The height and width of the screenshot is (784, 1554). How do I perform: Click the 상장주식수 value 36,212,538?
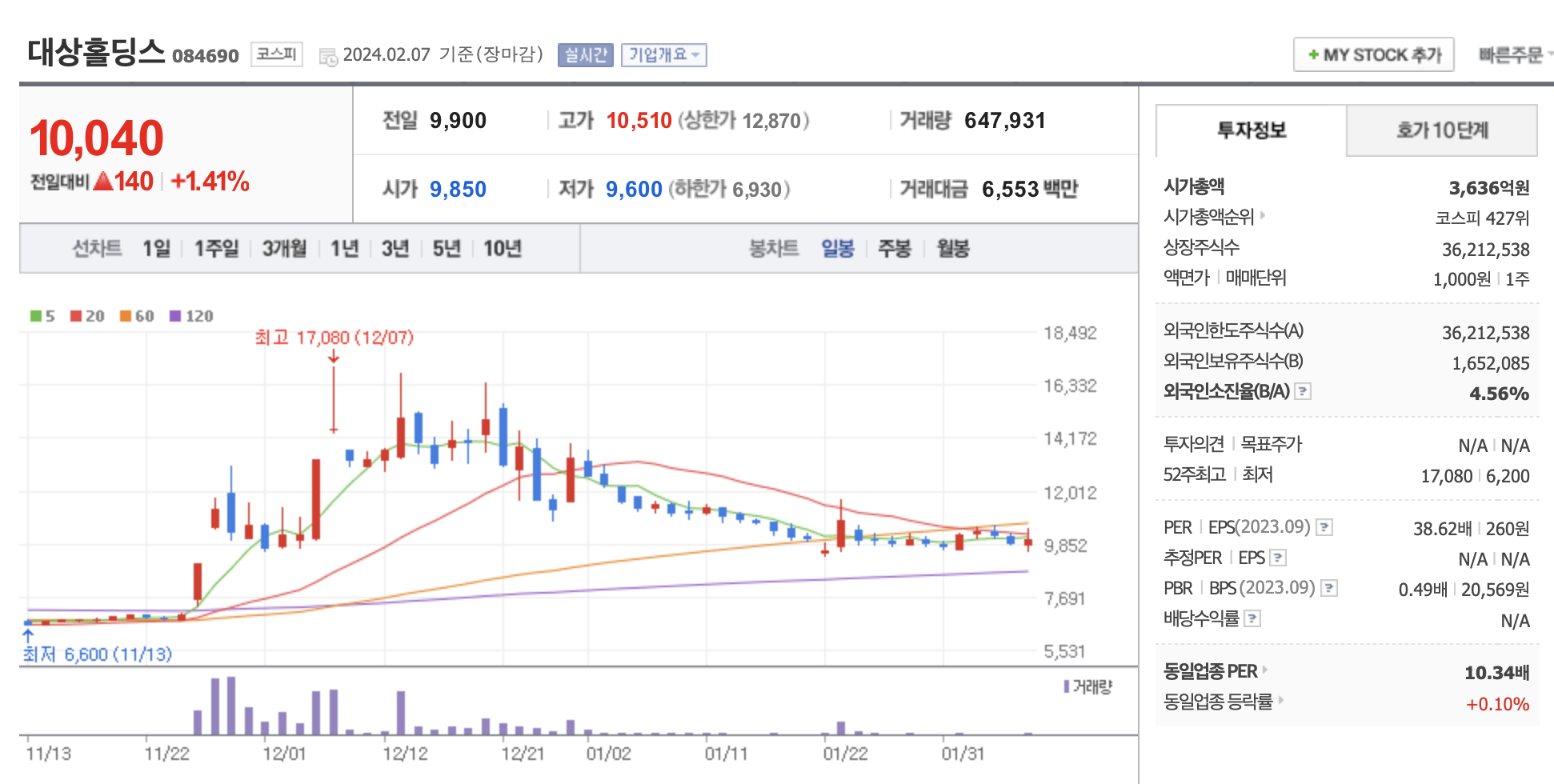(1486, 250)
